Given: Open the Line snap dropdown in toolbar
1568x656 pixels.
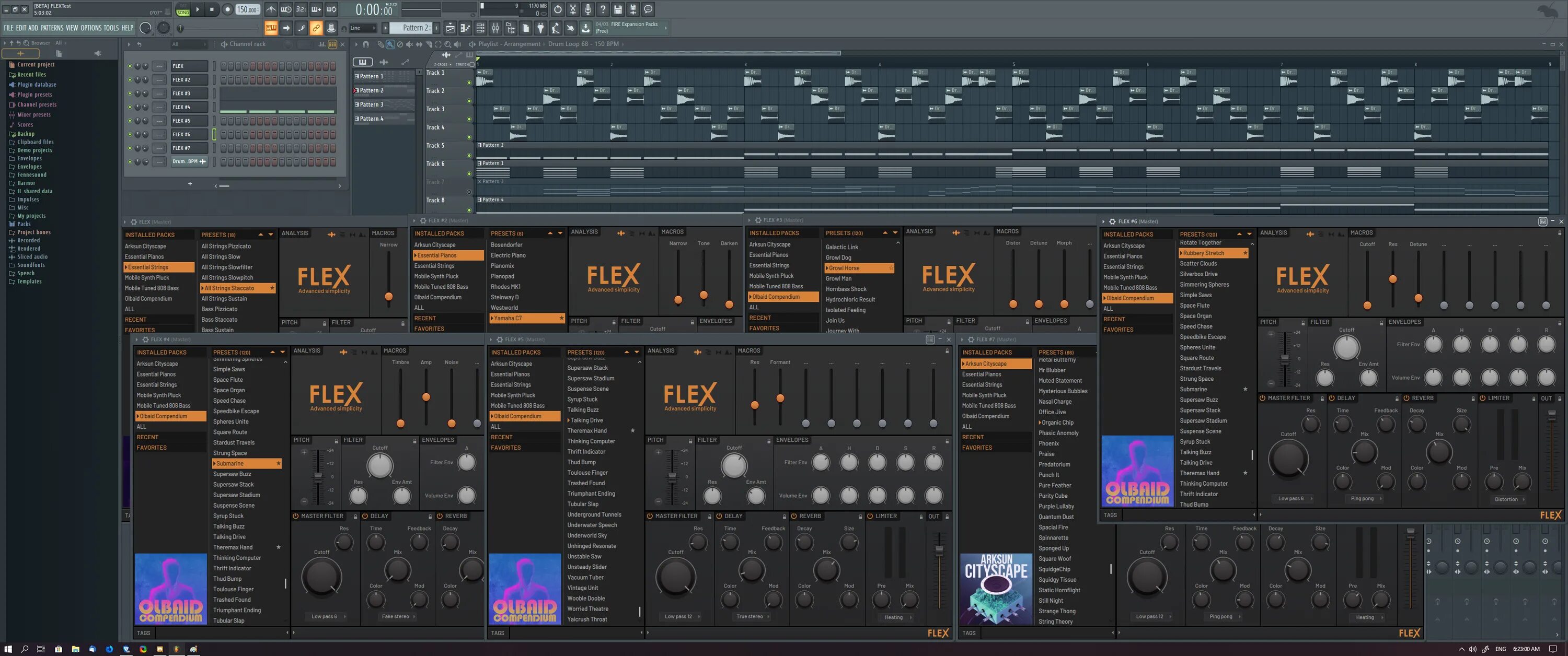Looking at the screenshot, I should point(364,28).
